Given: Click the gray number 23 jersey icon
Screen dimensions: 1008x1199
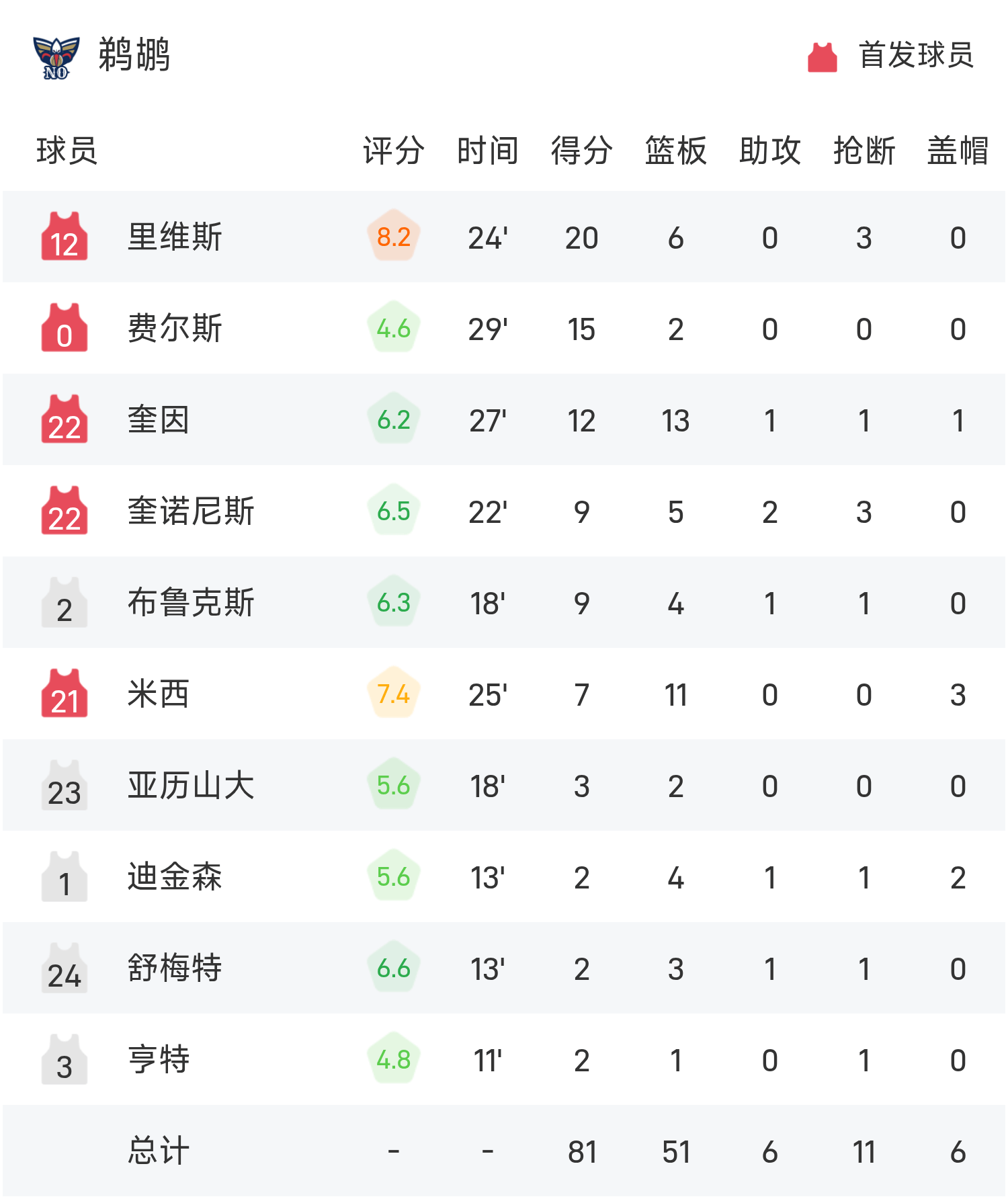Looking at the screenshot, I should (x=65, y=785).
